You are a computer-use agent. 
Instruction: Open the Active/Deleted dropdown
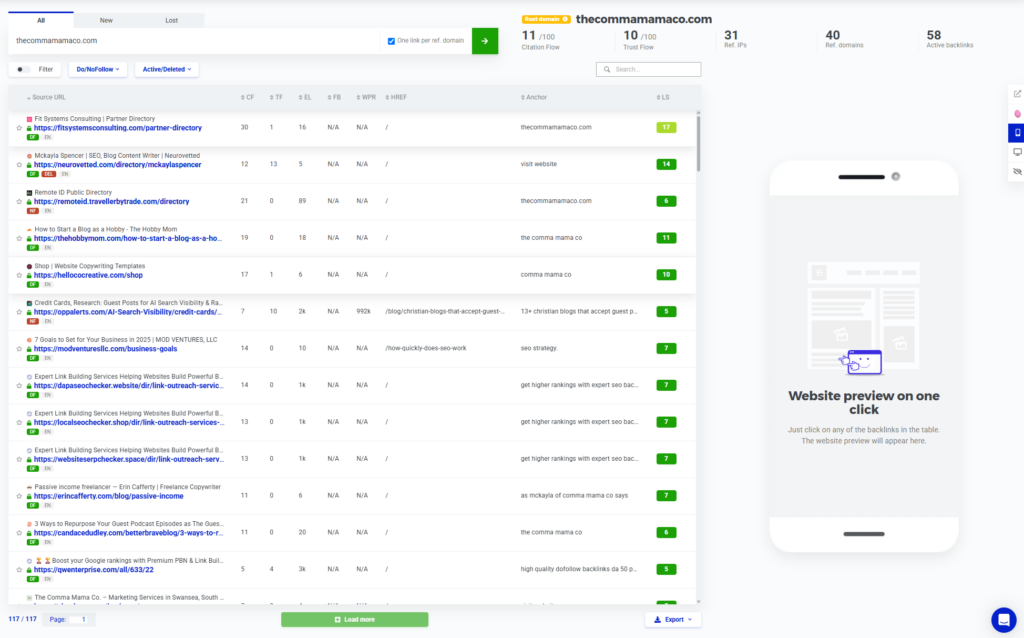[167, 69]
